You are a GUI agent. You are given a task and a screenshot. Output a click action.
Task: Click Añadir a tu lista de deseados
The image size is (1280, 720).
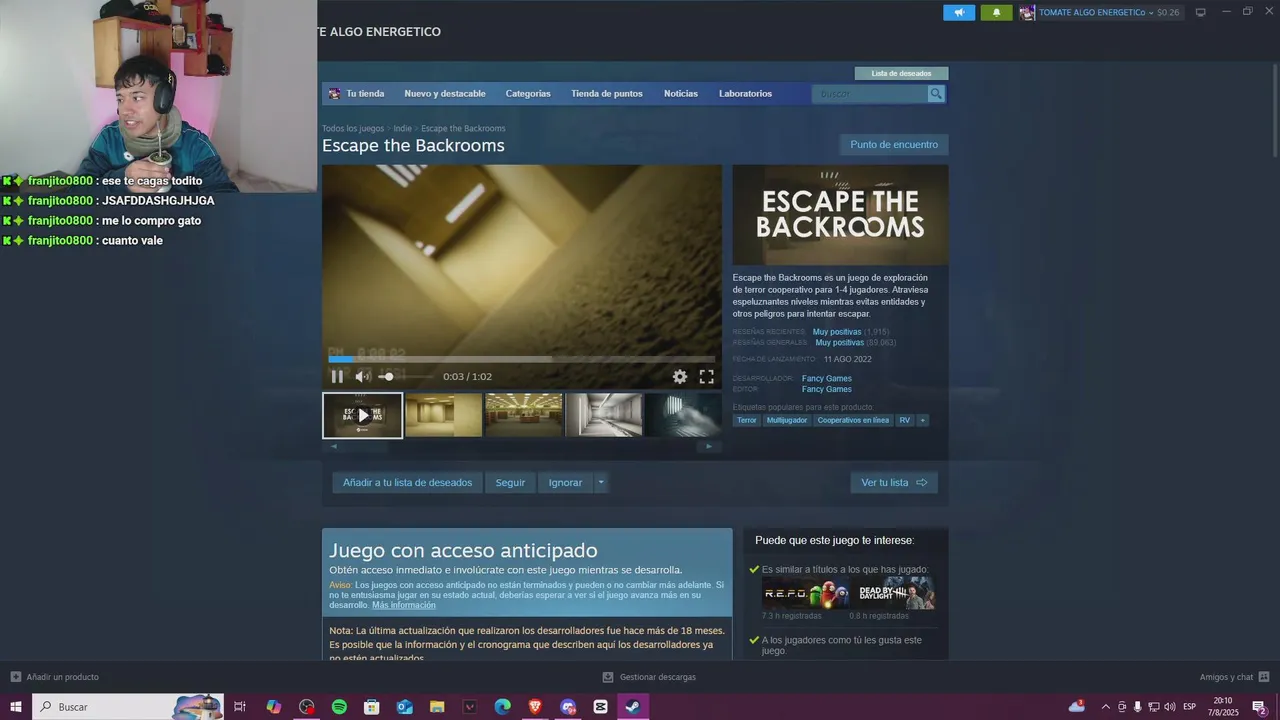[x=407, y=483]
